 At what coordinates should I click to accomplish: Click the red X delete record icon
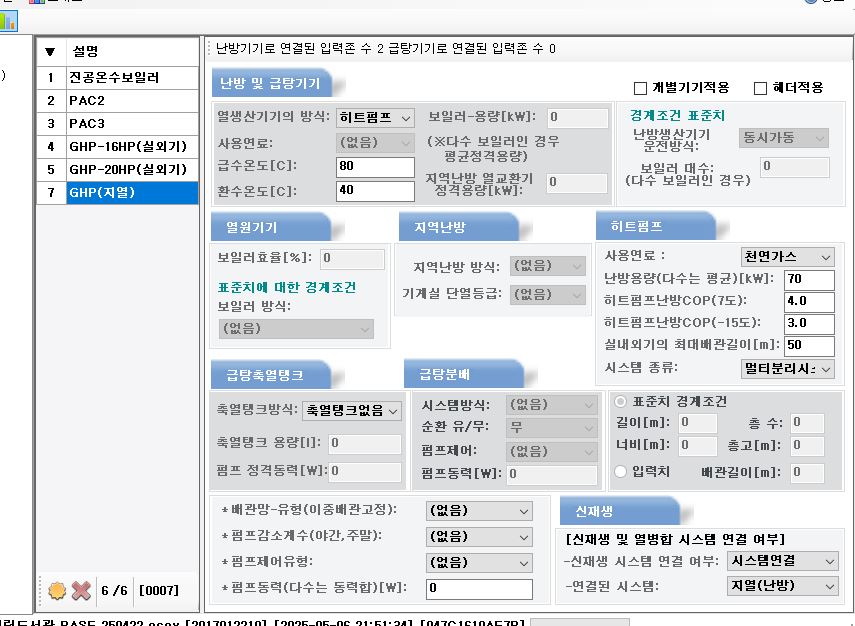(x=81, y=590)
